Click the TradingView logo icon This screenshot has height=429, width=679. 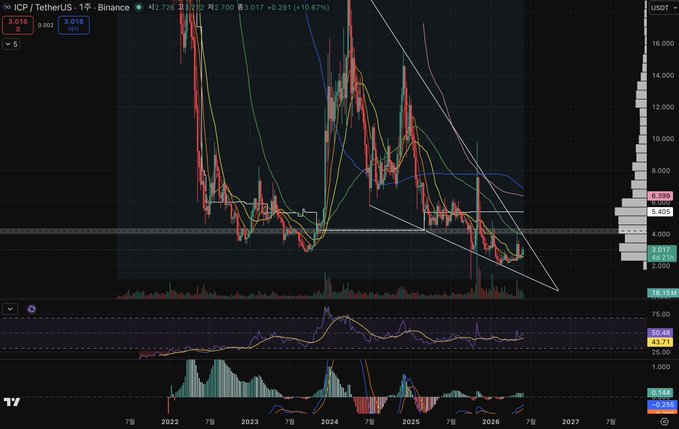[12, 402]
